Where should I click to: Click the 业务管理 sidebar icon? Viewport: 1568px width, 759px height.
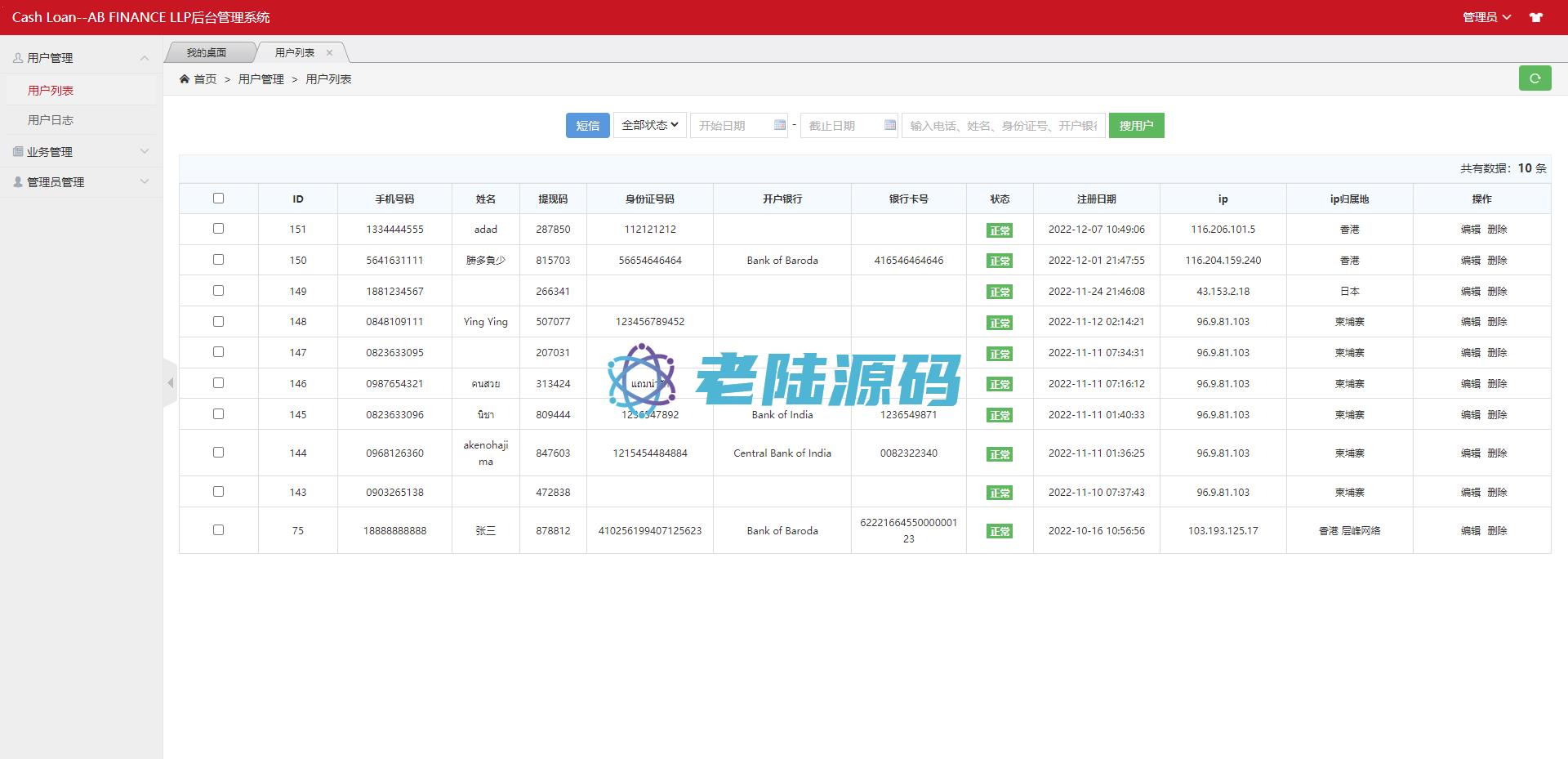[x=18, y=151]
